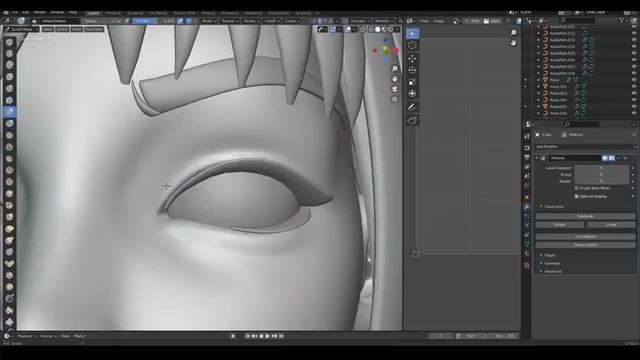Open the Render properties tab icon
This screenshot has width=640, height=360.
click(527, 148)
